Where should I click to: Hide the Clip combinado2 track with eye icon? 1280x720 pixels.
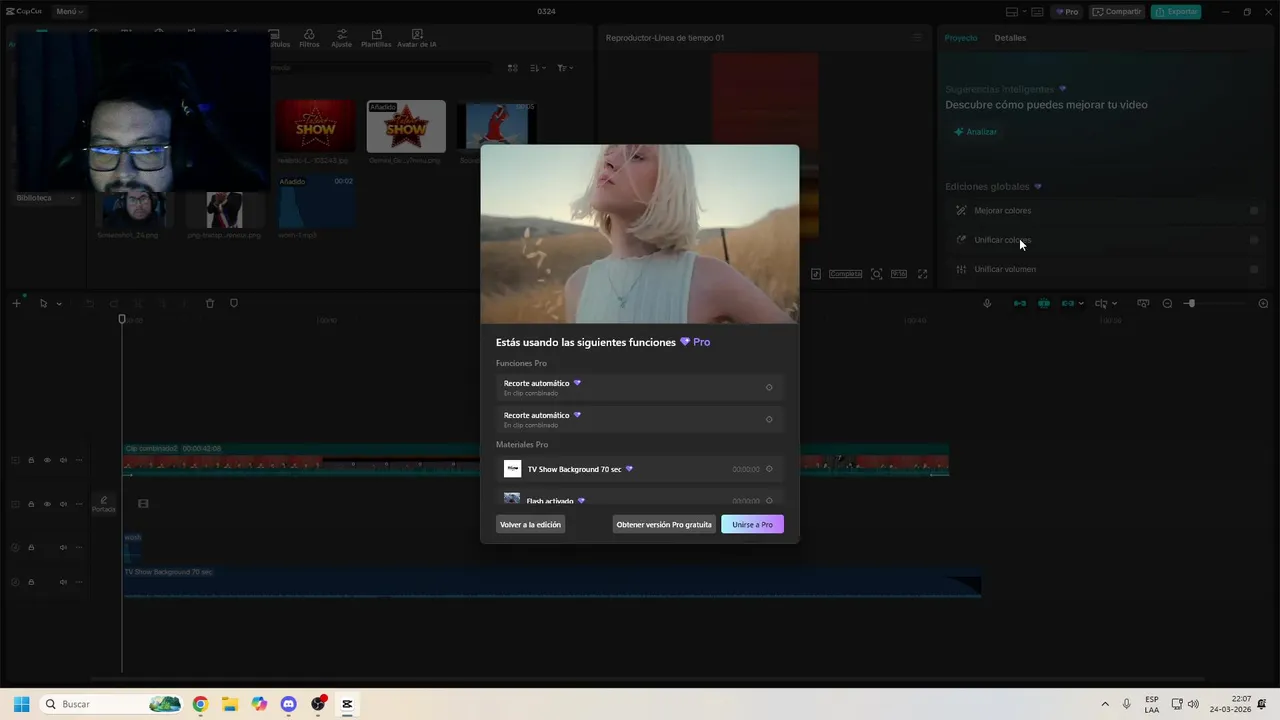click(x=47, y=460)
